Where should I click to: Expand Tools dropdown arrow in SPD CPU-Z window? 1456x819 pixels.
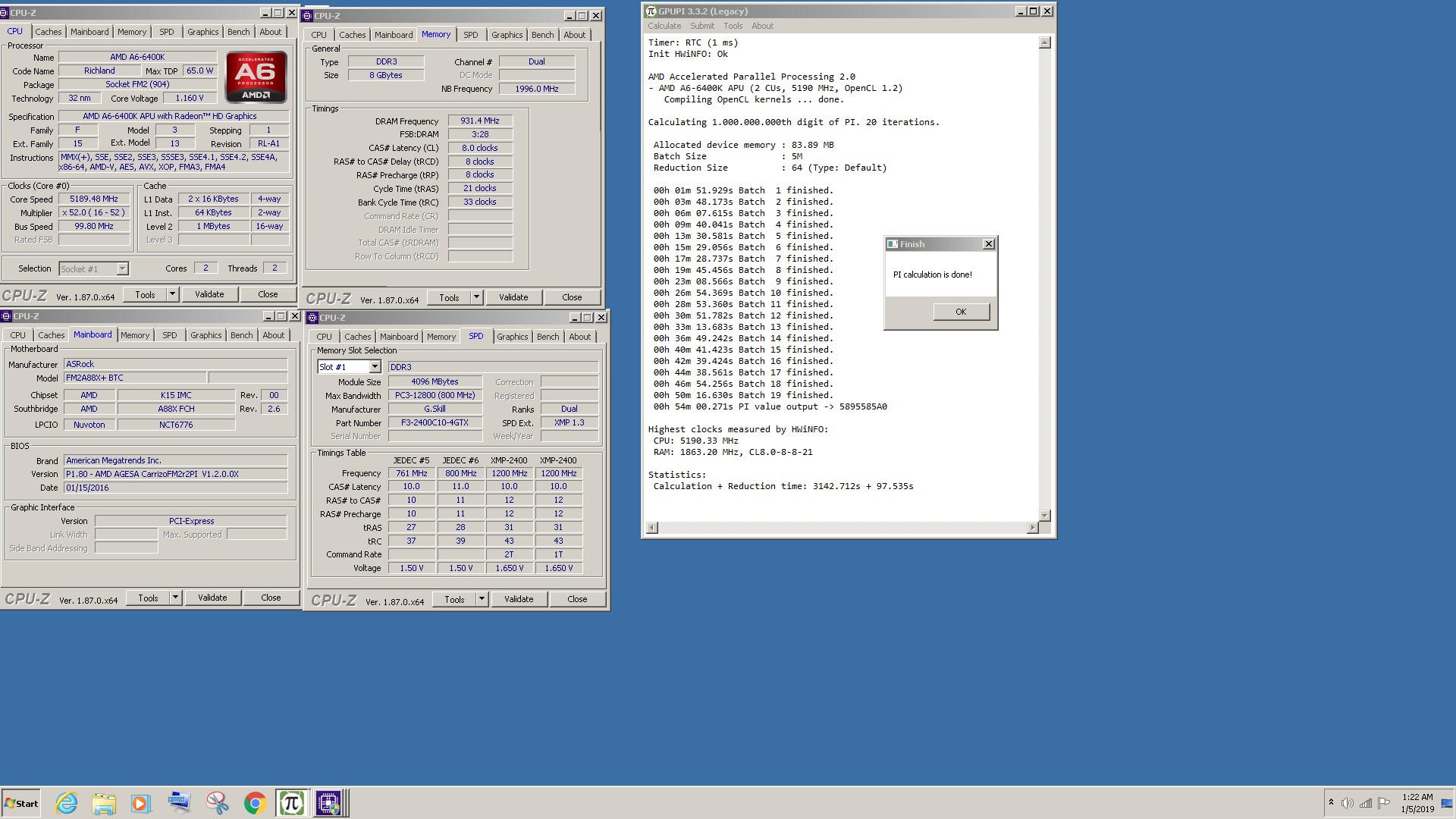[x=482, y=599]
